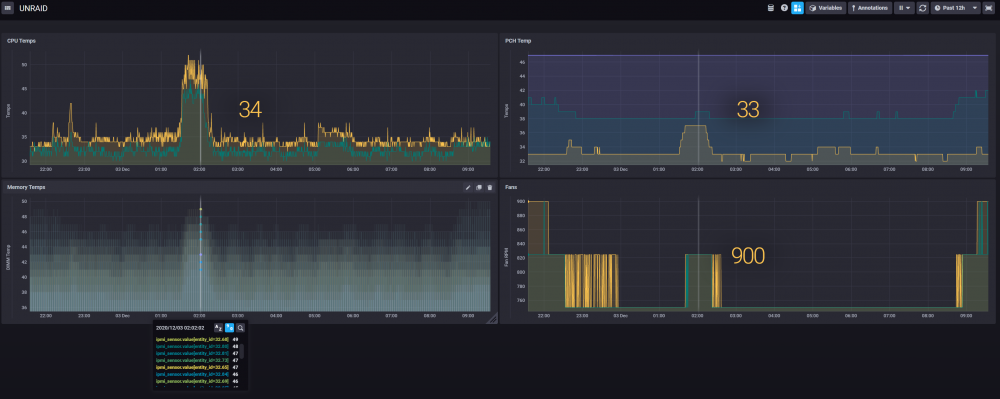Open the Past 12h time range dropdown
This screenshot has width=1000, height=399.
(955, 8)
